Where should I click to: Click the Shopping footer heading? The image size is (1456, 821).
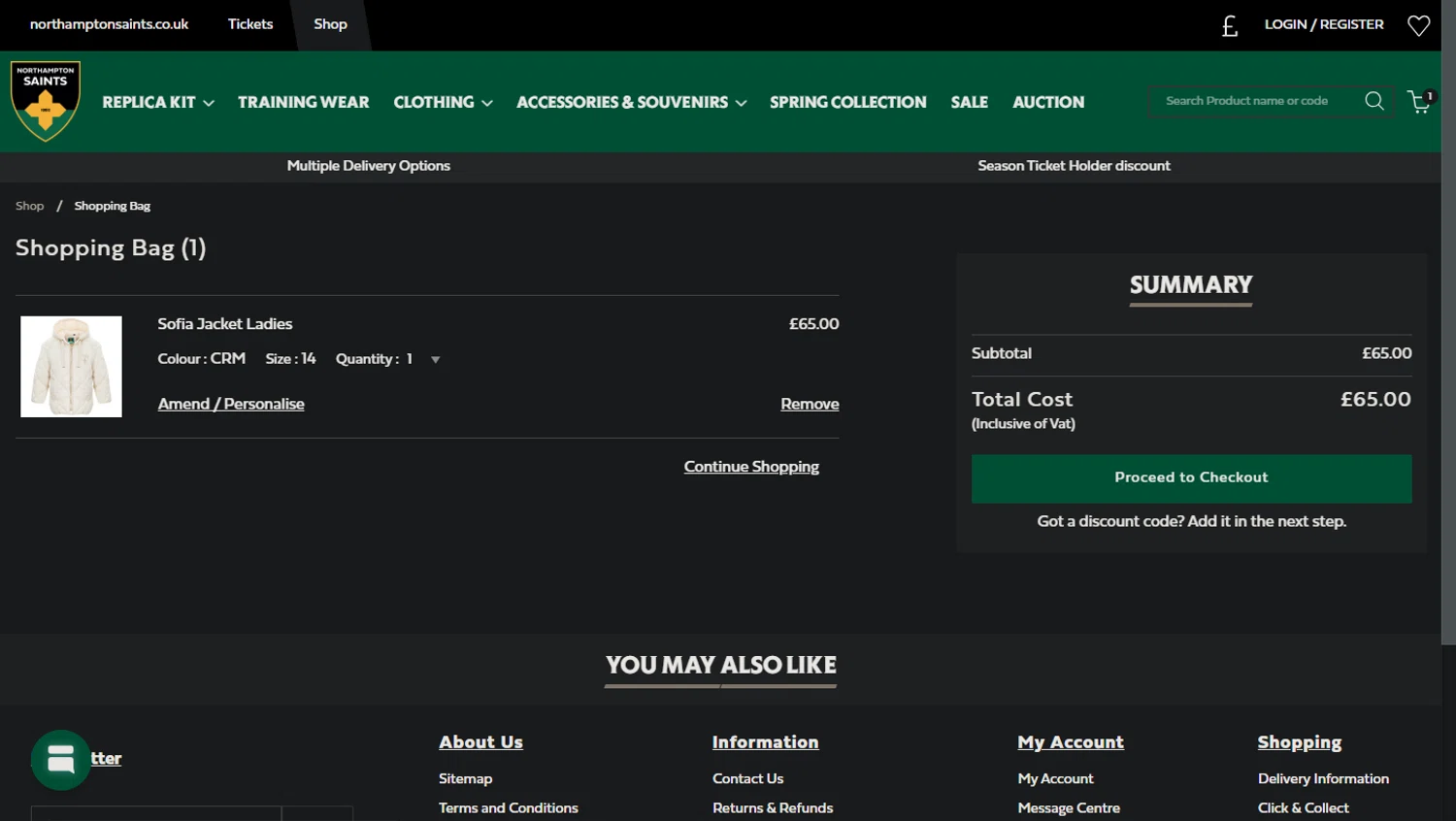tap(1300, 742)
